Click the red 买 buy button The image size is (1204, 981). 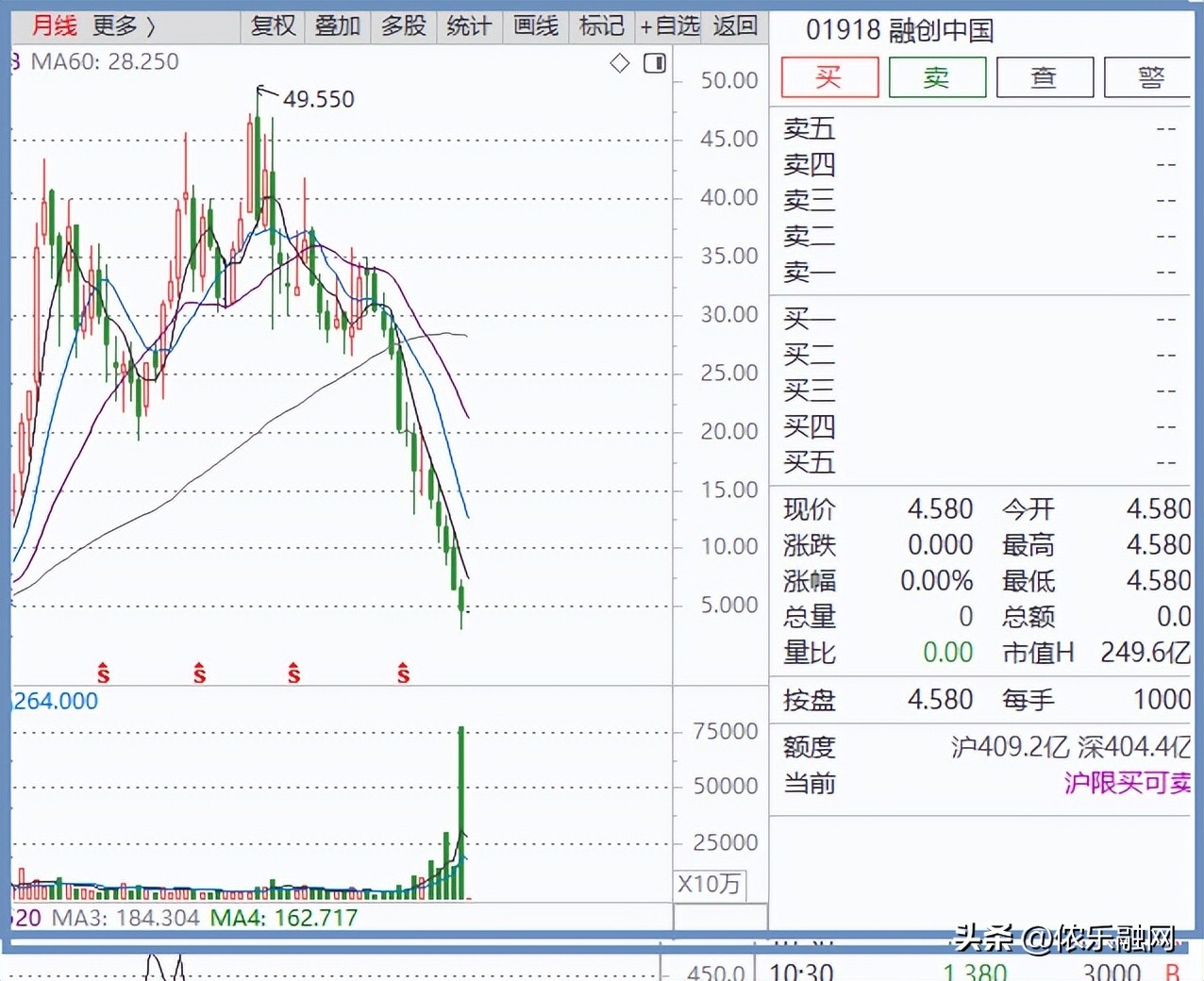pos(829,77)
